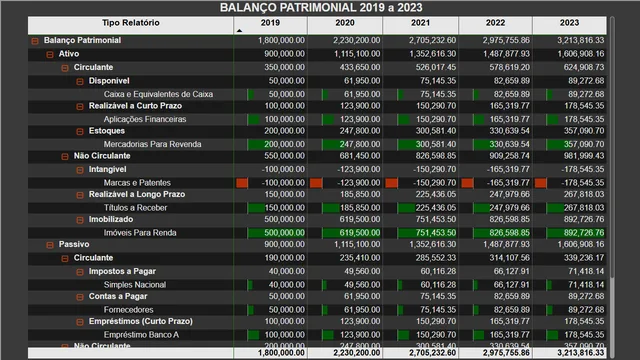
Task: Select the Aplicações Financeiras row
Action: (317, 119)
